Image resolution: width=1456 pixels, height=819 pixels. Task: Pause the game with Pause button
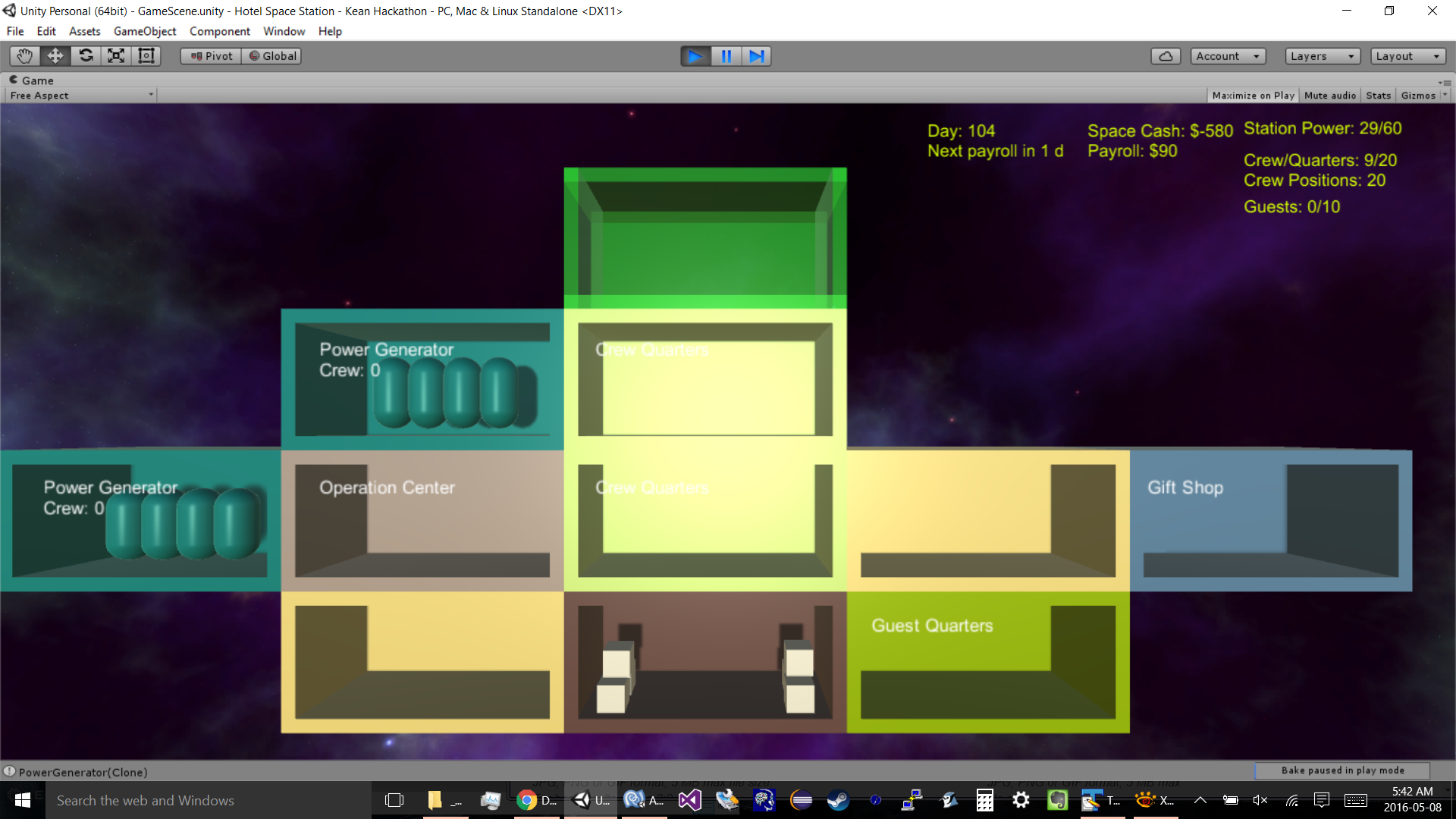coord(726,56)
